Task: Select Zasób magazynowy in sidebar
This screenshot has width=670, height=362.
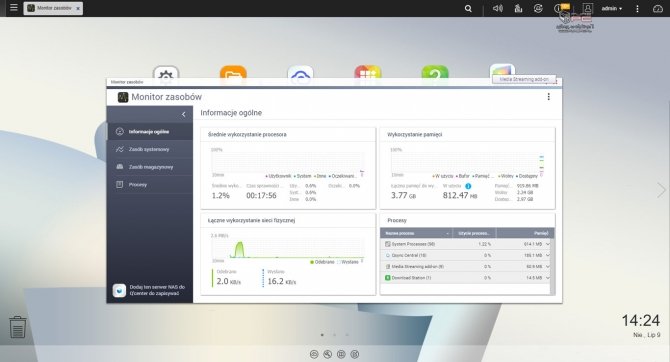Action: 150,167
